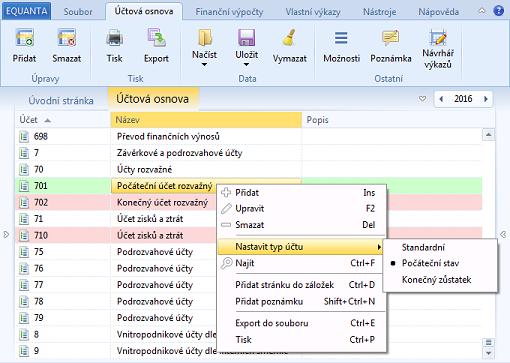The width and height of the screenshot is (510, 363).
Task: Open the right side panel arrow
Action: coord(503,235)
